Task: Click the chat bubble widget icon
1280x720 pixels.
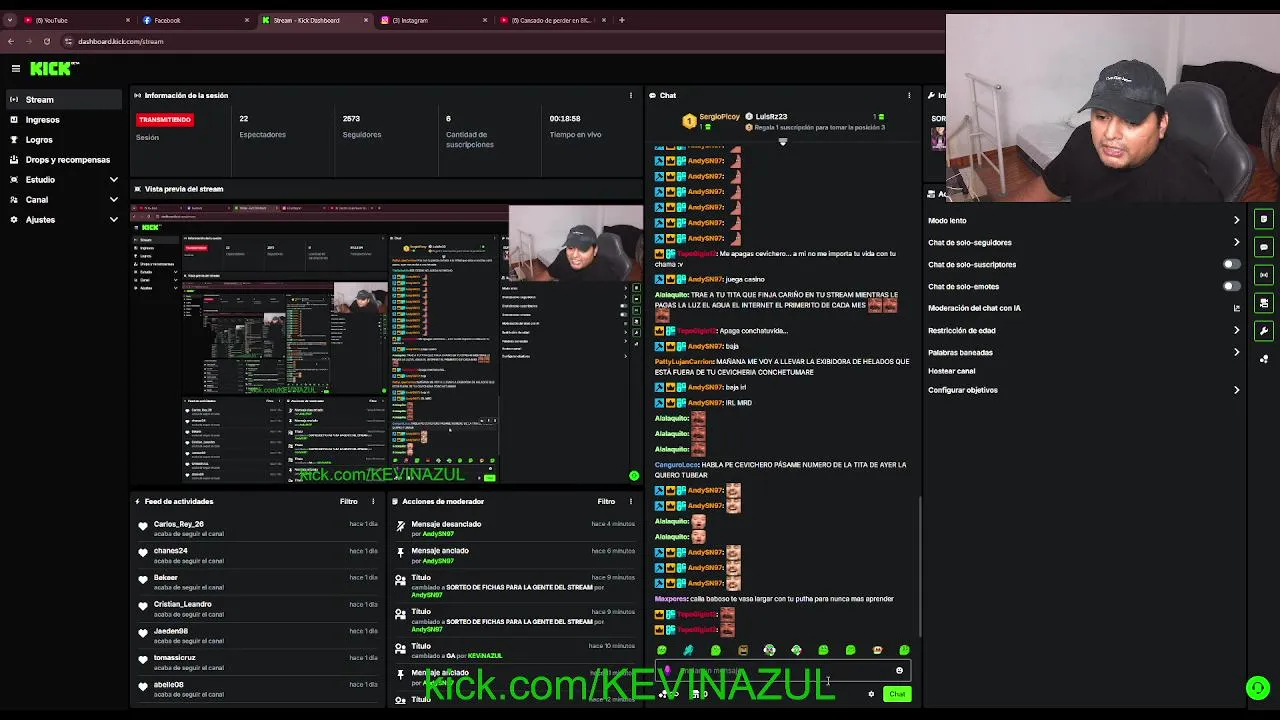Action: [x=1264, y=247]
